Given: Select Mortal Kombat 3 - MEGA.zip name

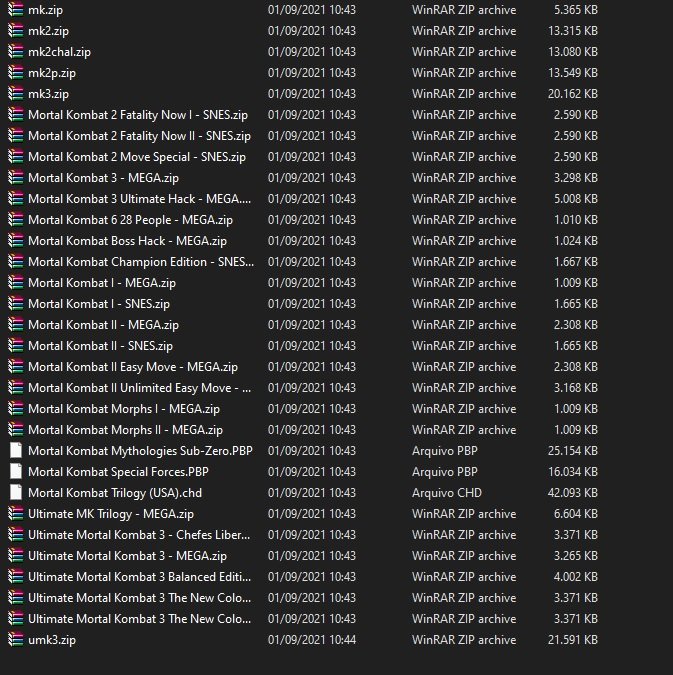Looking at the screenshot, I should click(x=103, y=178).
